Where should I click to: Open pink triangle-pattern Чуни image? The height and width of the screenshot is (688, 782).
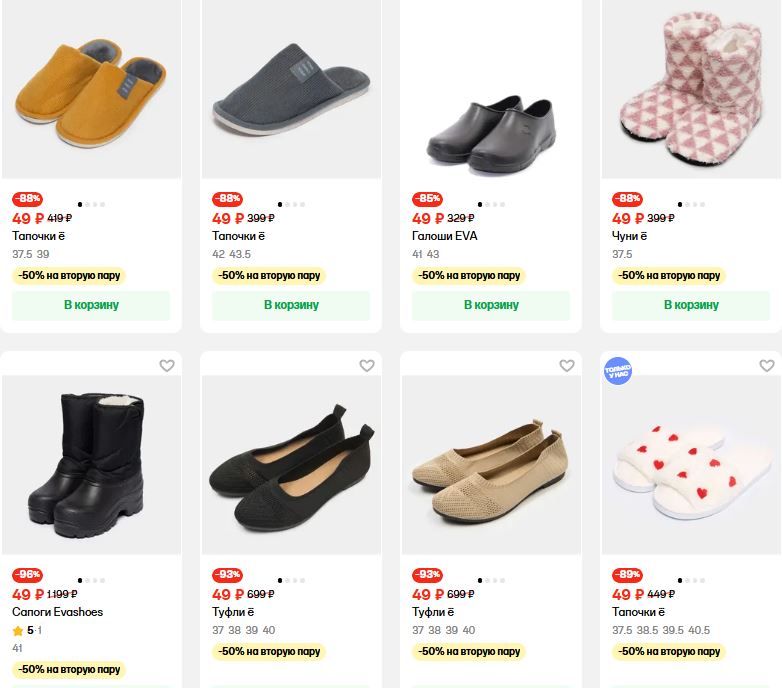[691, 90]
